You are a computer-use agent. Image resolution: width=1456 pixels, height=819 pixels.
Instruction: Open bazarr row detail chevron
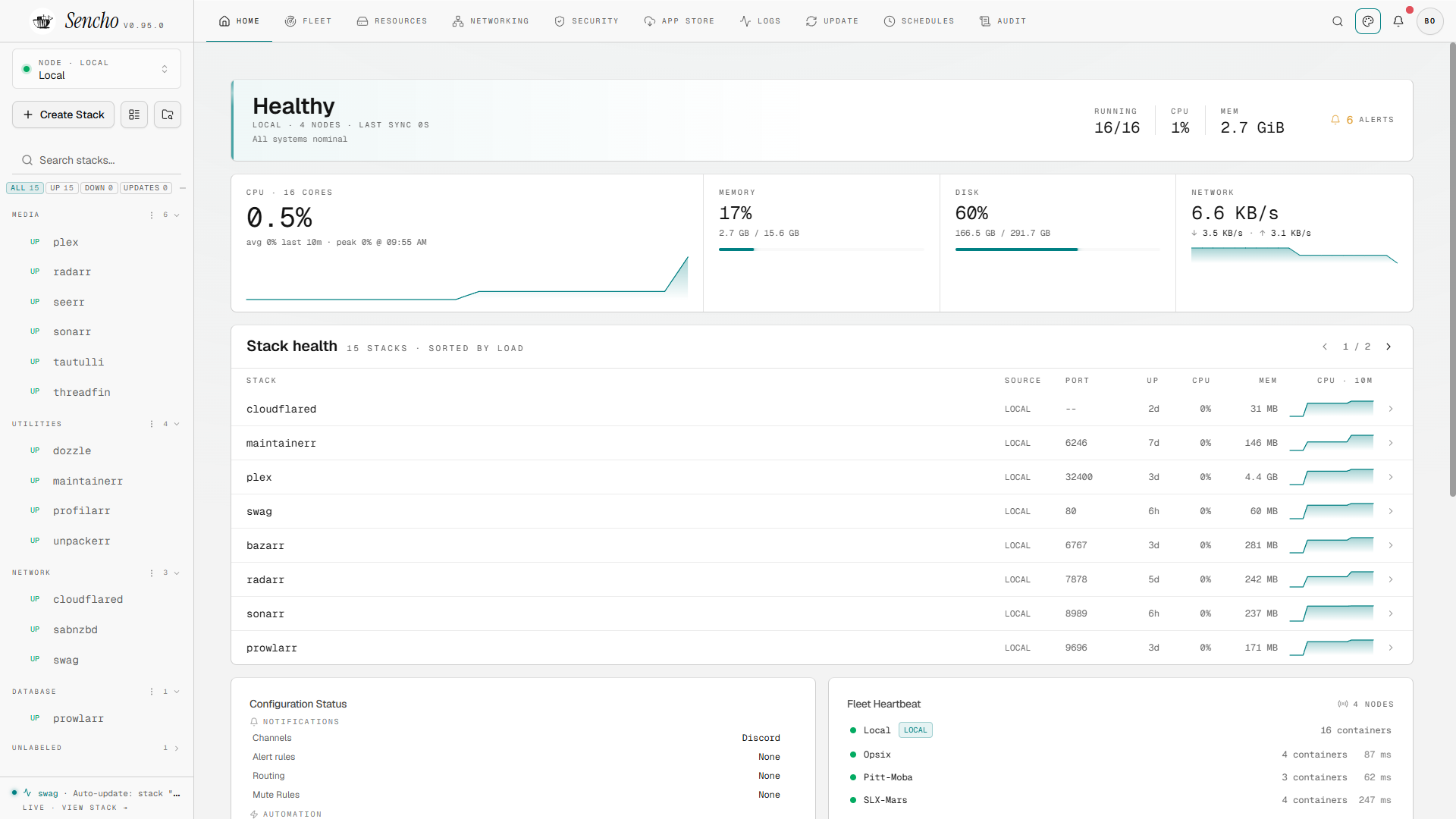[1391, 545]
